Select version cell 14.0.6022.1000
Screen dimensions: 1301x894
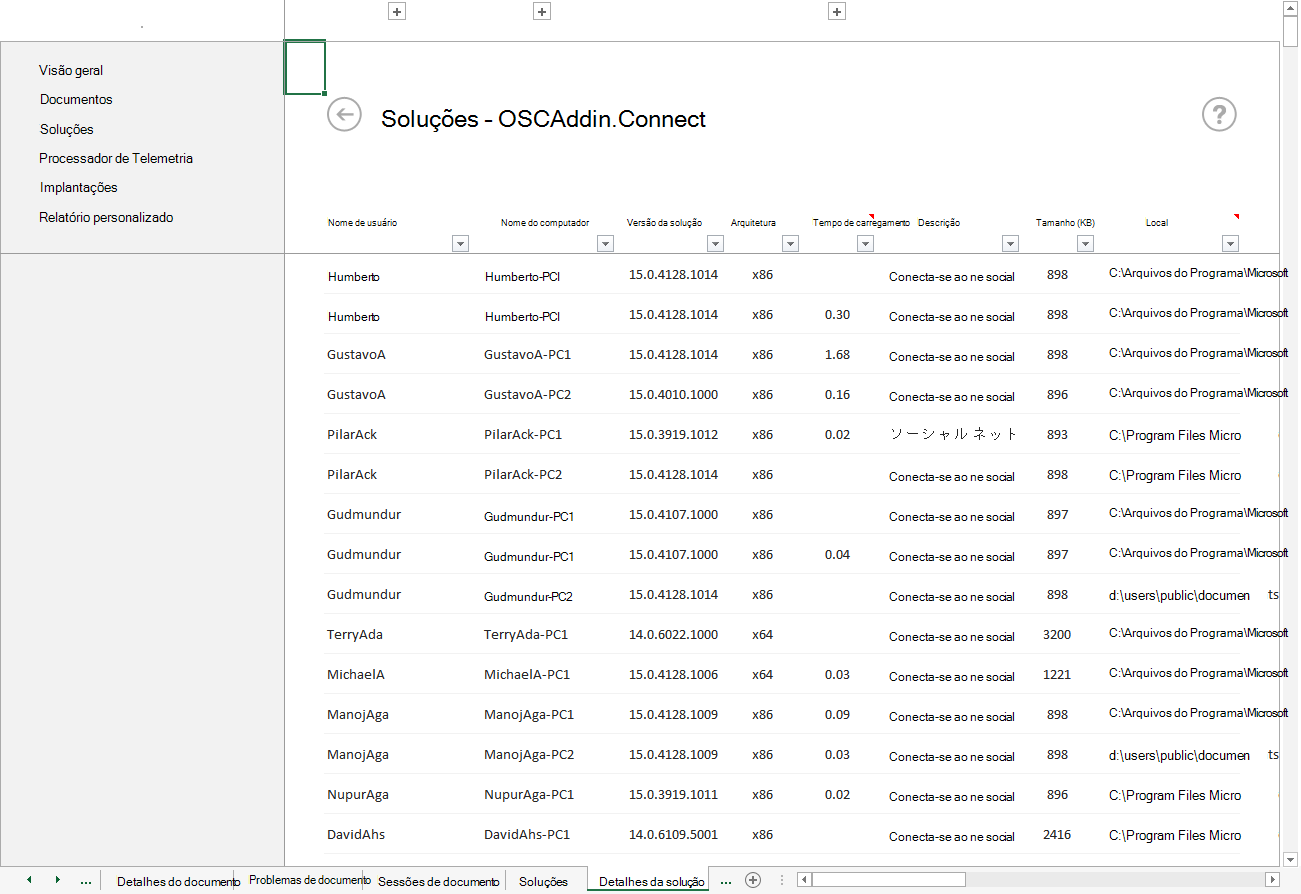pos(673,635)
